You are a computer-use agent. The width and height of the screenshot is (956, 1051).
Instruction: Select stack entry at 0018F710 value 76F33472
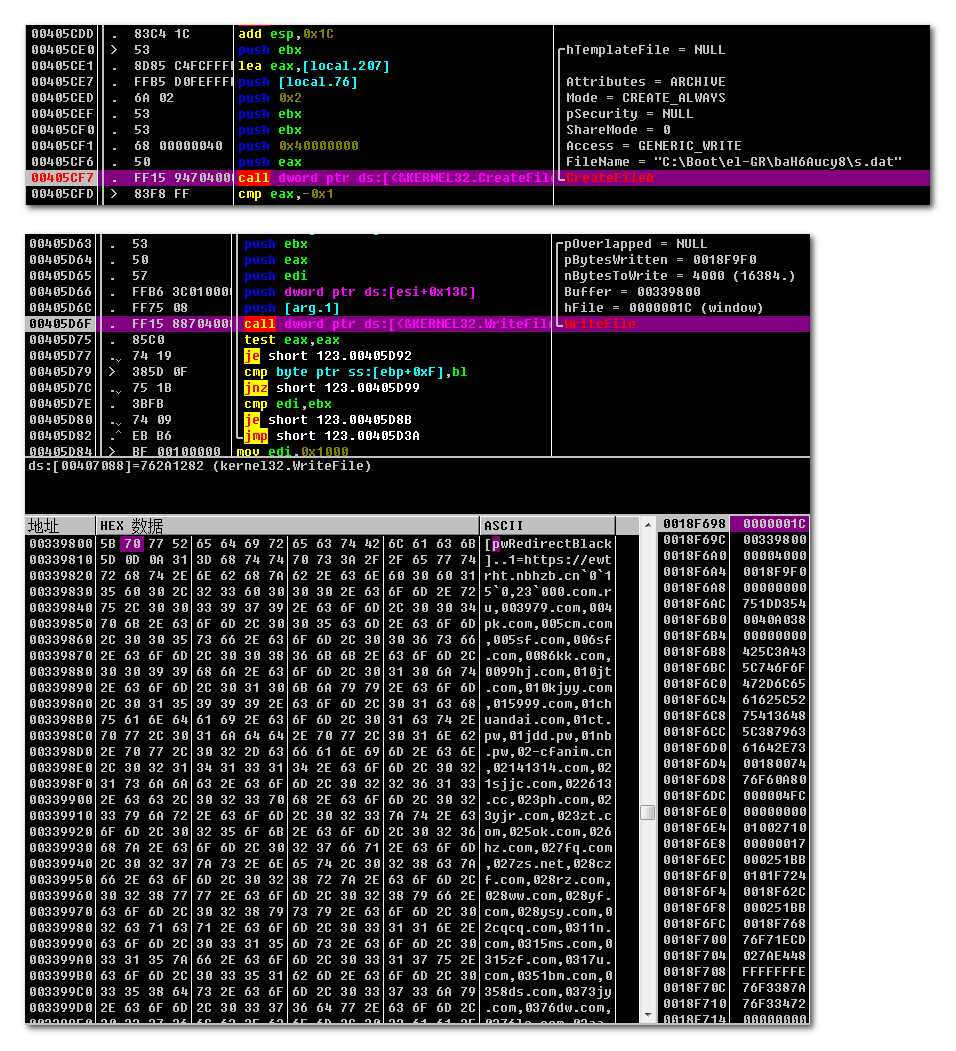tap(734, 1003)
